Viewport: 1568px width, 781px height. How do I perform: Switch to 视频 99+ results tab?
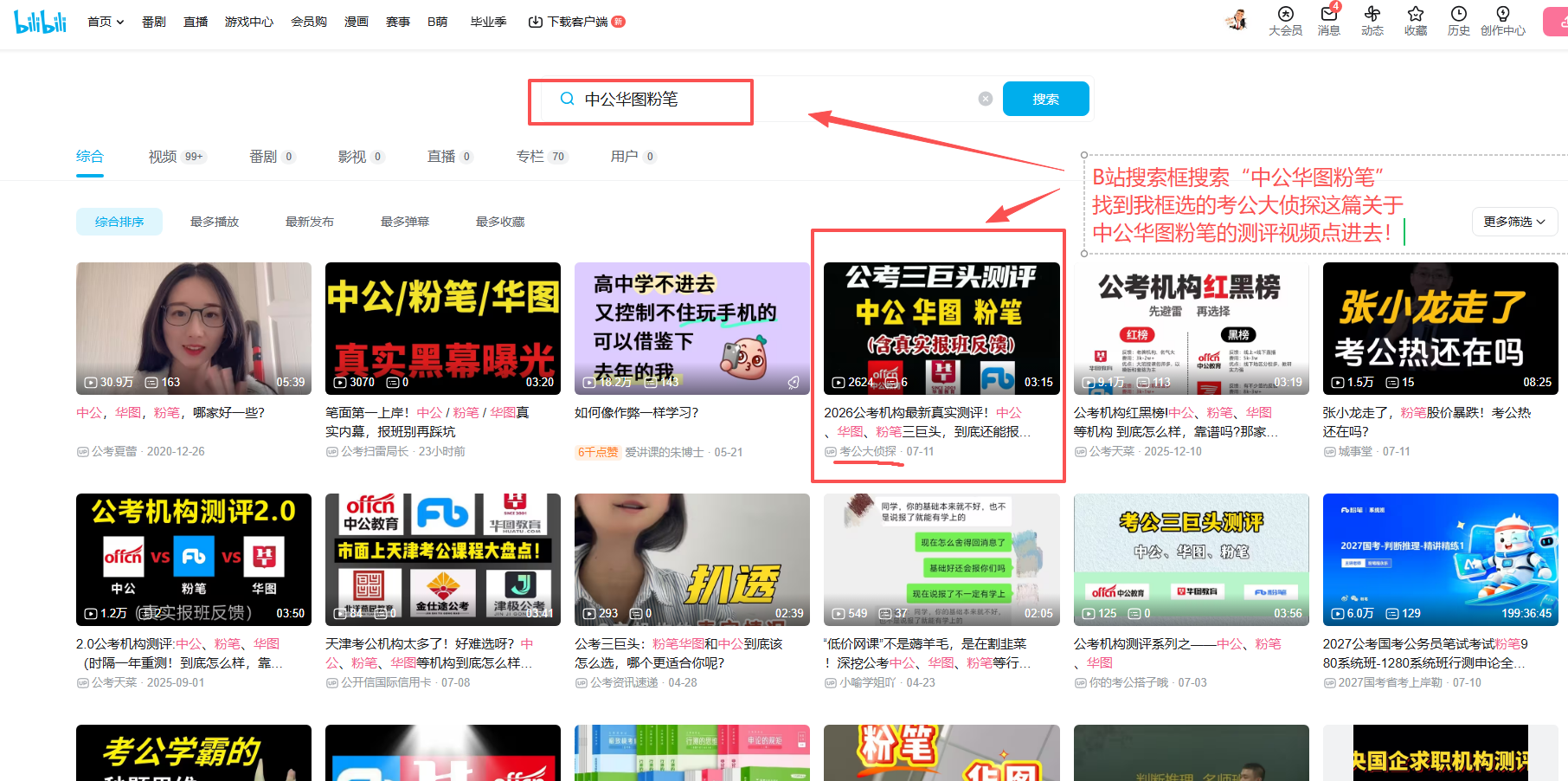[x=177, y=157]
